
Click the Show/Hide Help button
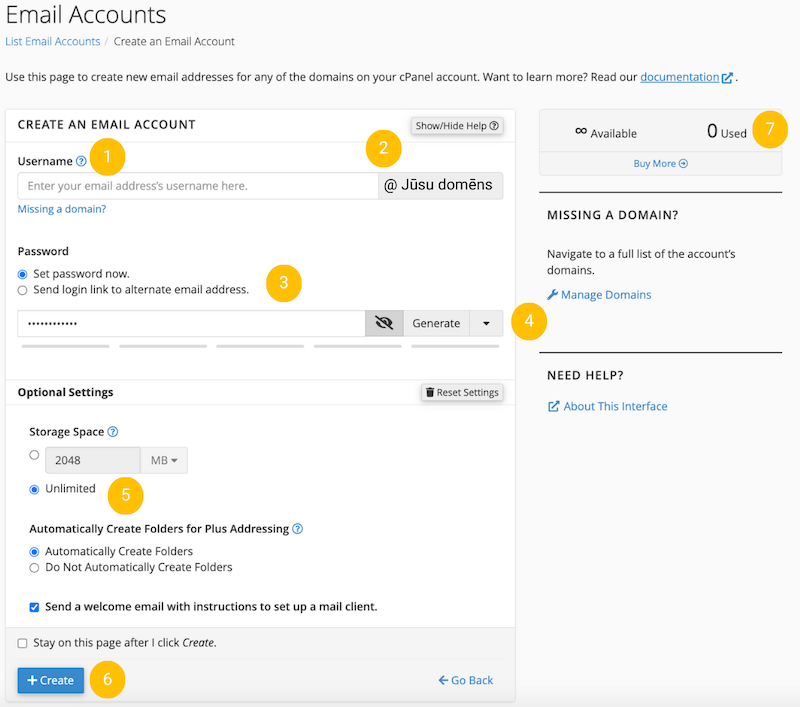[457, 126]
